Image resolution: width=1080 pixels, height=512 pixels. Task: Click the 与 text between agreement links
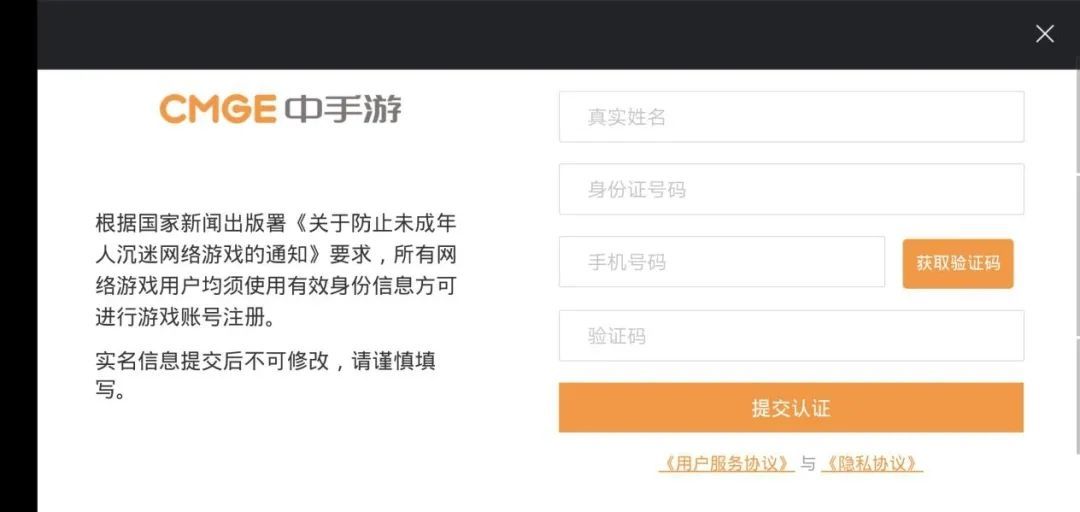point(808,464)
